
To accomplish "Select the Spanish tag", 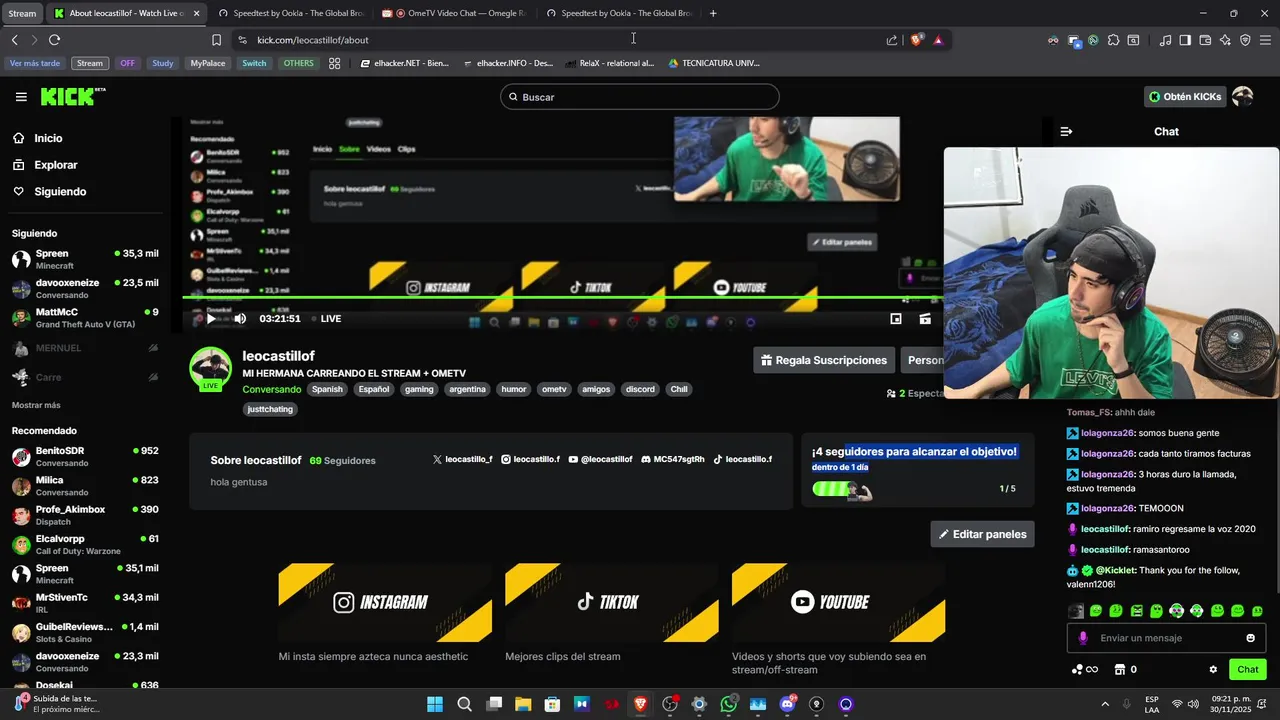I will click(x=327, y=389).
